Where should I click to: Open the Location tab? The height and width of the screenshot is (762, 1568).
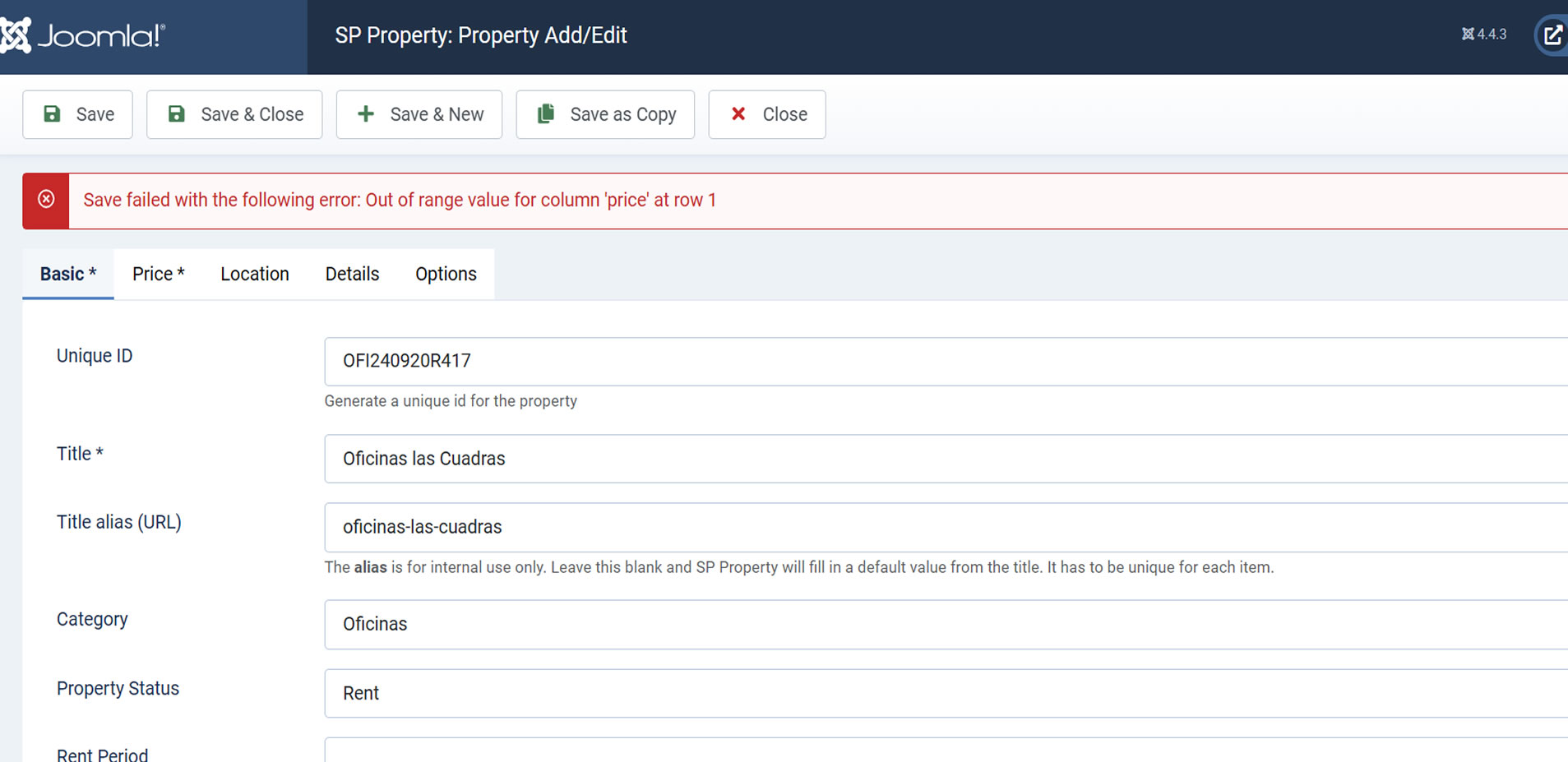pyautogui.click(x=255, y=274)
